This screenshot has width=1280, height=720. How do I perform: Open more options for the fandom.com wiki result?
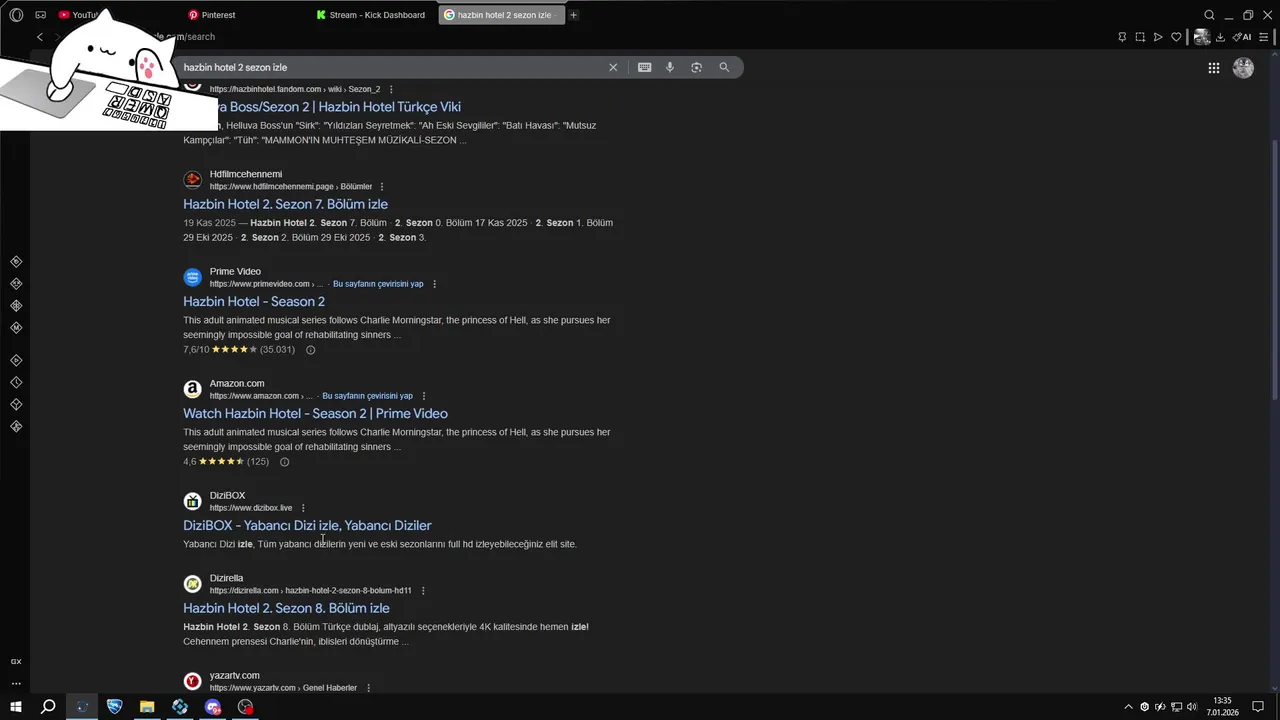click(x=391, y=89)
